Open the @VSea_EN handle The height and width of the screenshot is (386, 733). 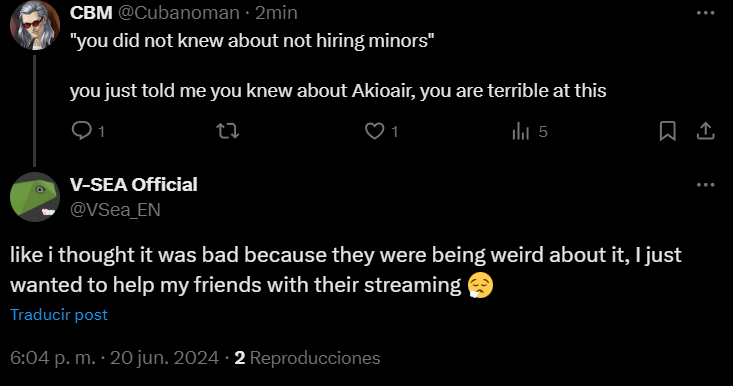(x=115, y=210)
